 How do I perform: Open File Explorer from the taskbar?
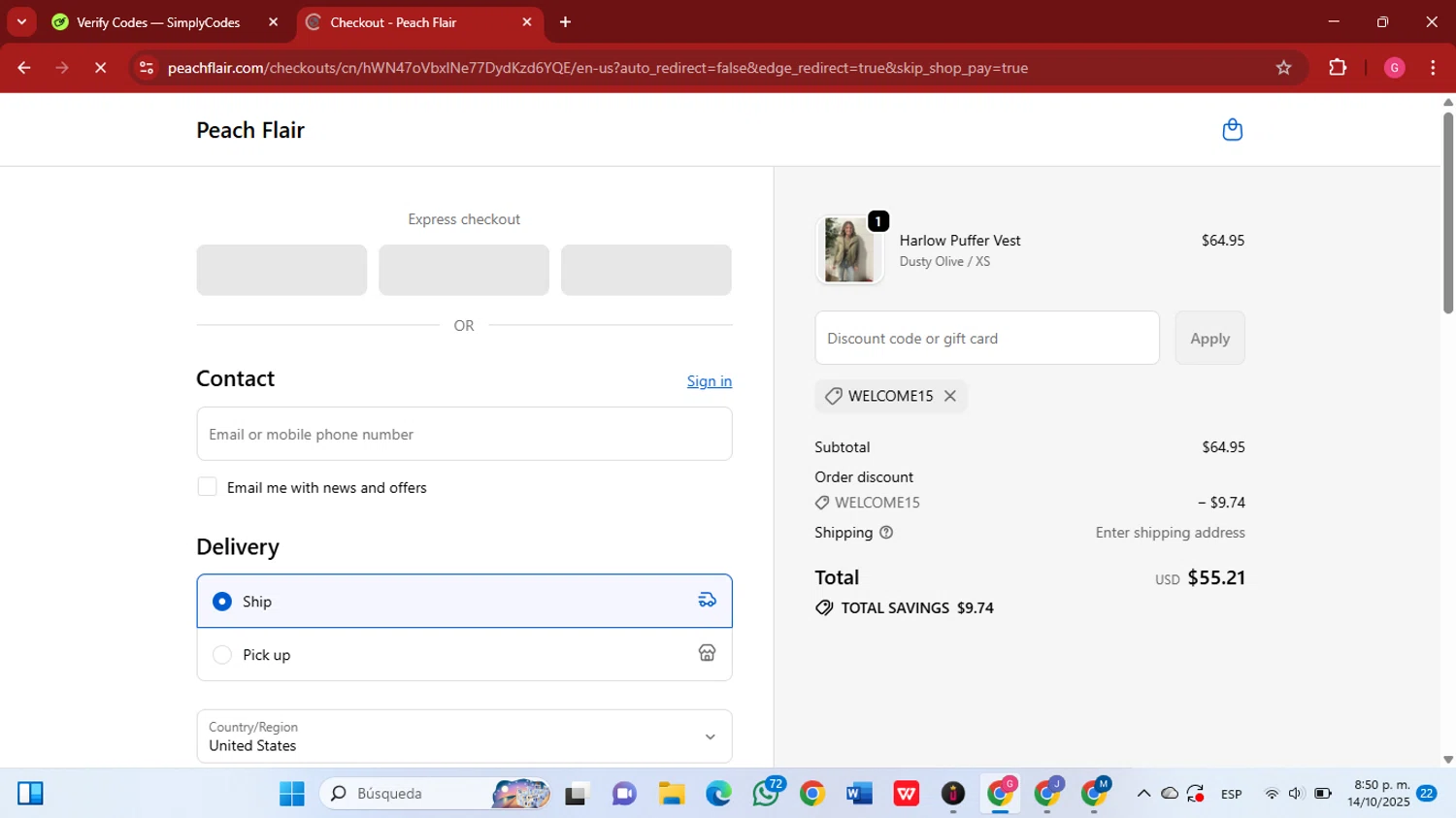(672, 794)
